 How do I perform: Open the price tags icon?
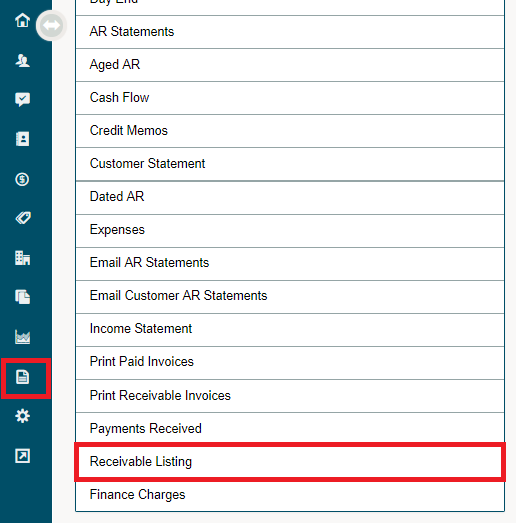[23, 218]
